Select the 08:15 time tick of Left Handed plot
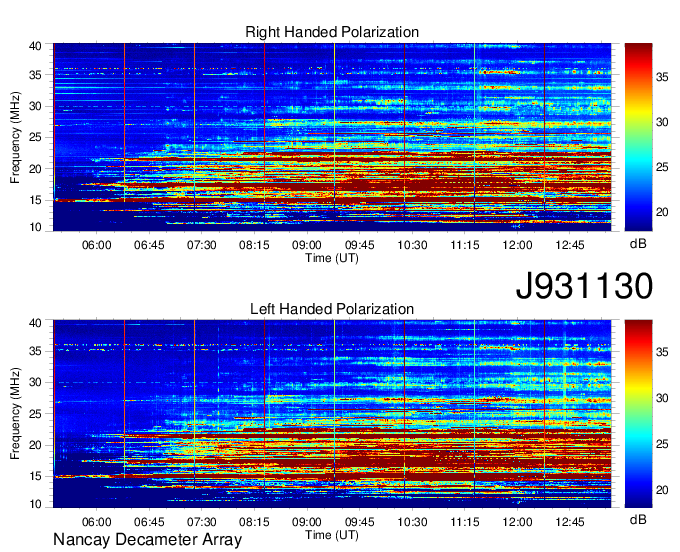The height and width of the screenshot is (552, 680). 254,522
